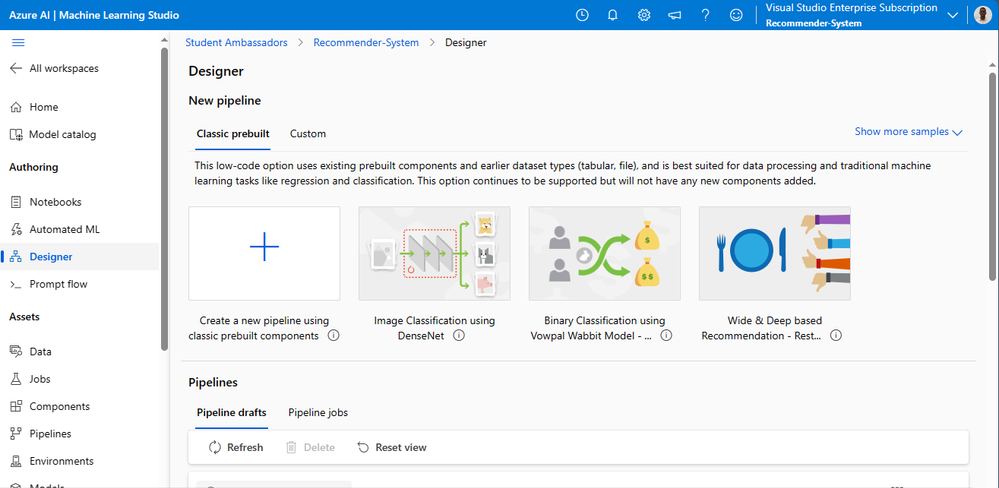Open Binary Classification Vowpal Wabbit sample

[605, 254]
